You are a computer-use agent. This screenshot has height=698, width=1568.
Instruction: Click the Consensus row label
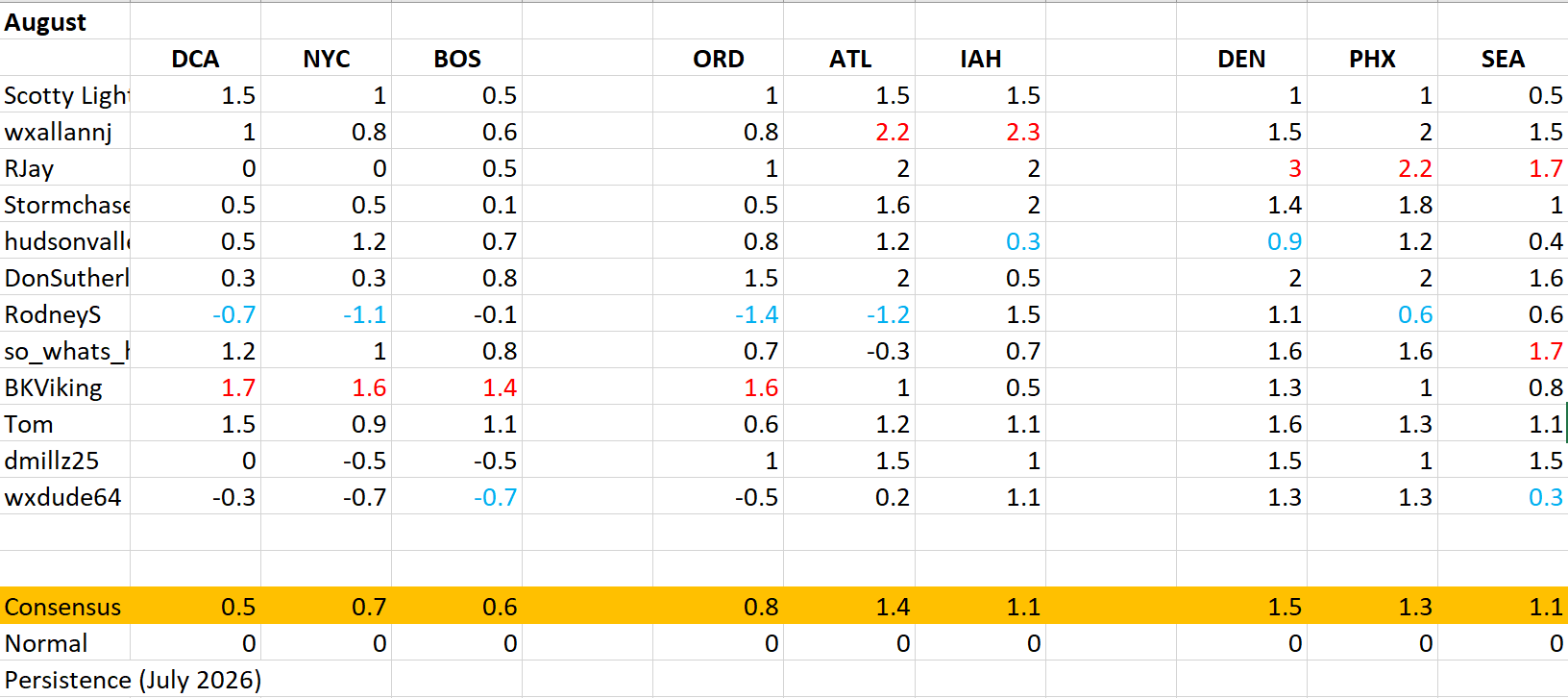(x=64, y=606)
